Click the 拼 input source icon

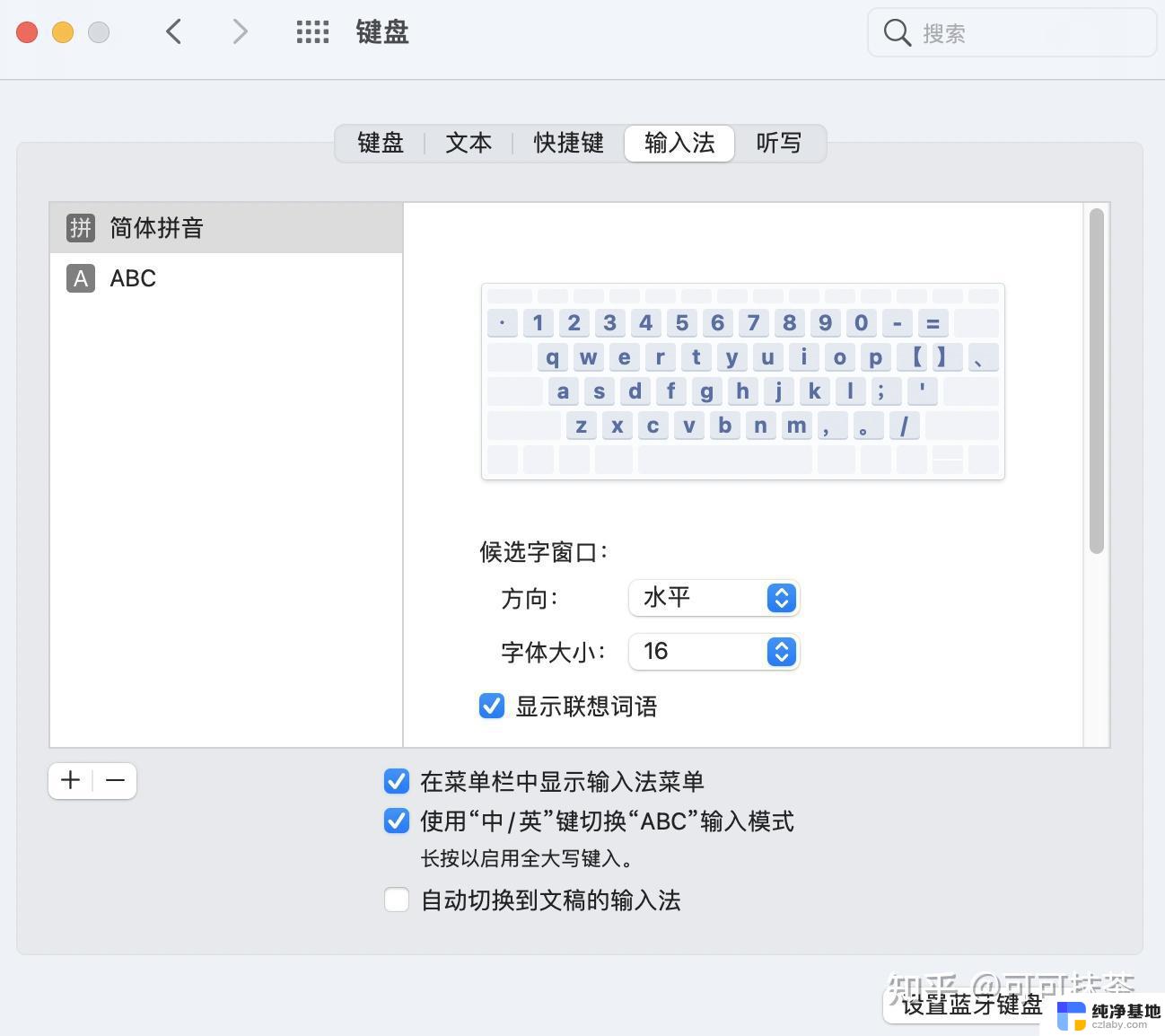tap(81, 228)
